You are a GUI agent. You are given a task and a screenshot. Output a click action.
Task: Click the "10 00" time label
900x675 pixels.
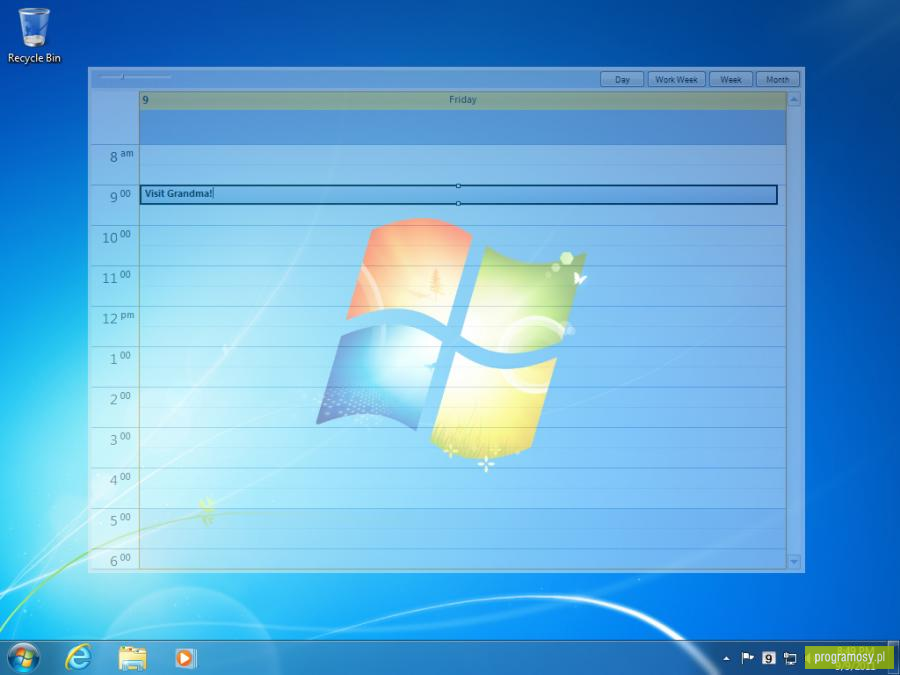(117, 237)
